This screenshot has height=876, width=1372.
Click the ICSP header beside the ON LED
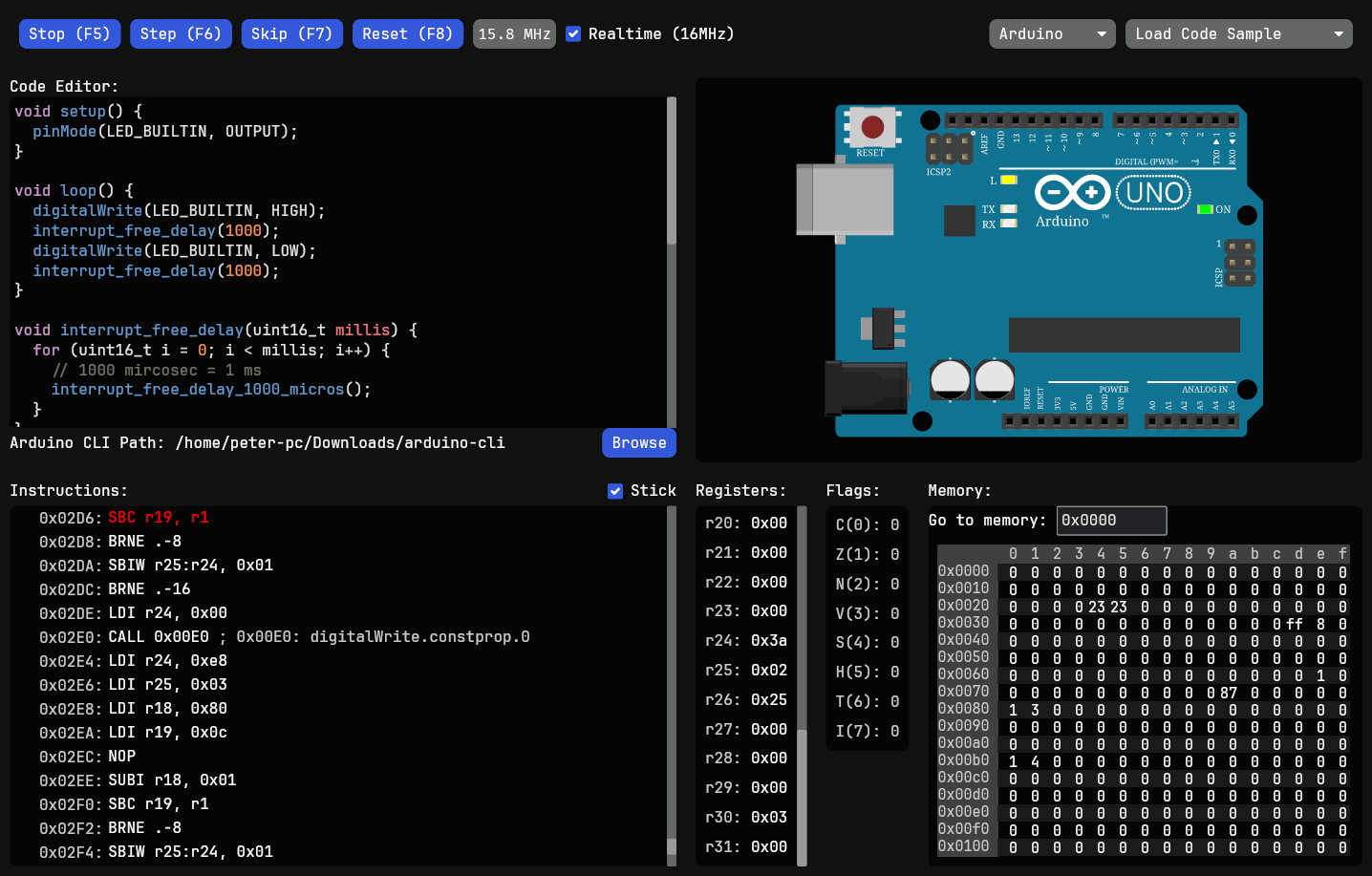click(1240, 263)
